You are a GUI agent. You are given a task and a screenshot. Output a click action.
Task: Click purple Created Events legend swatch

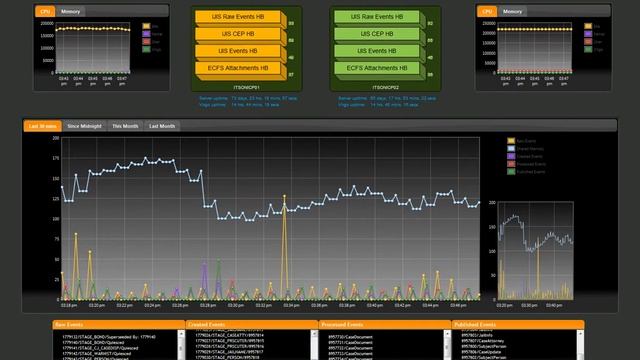pyautogui.click(x=511, y=156)
